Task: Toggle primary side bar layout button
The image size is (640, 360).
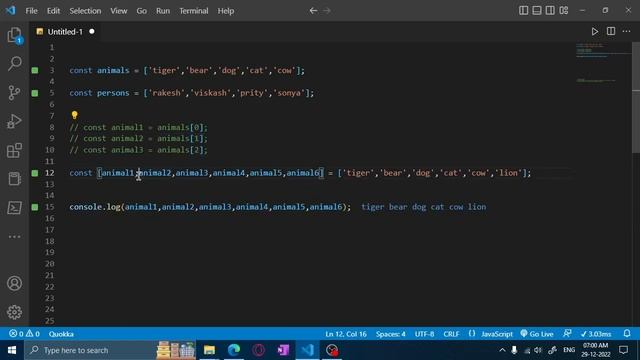Action: (524, 11)
